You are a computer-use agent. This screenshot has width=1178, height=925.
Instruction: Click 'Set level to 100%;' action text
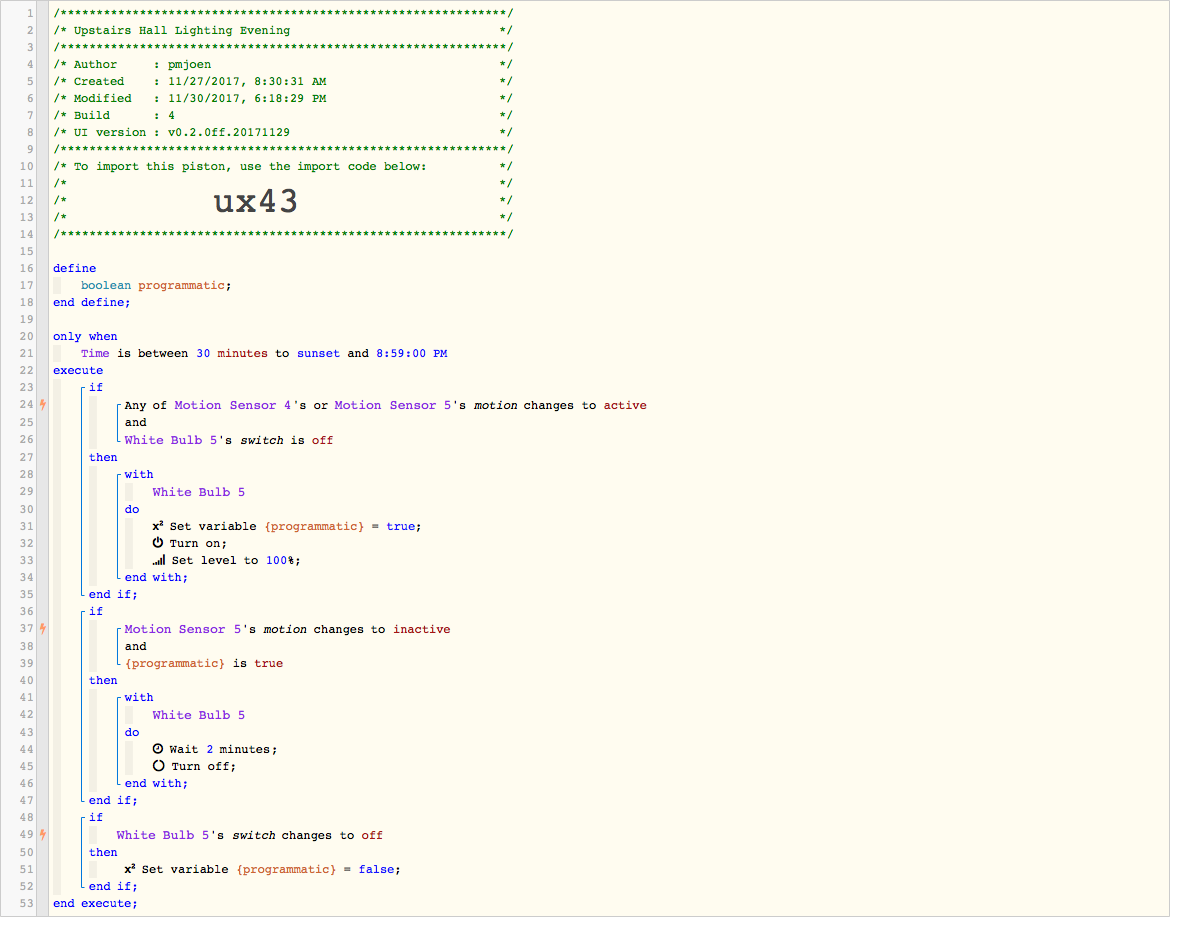point(236,563)
